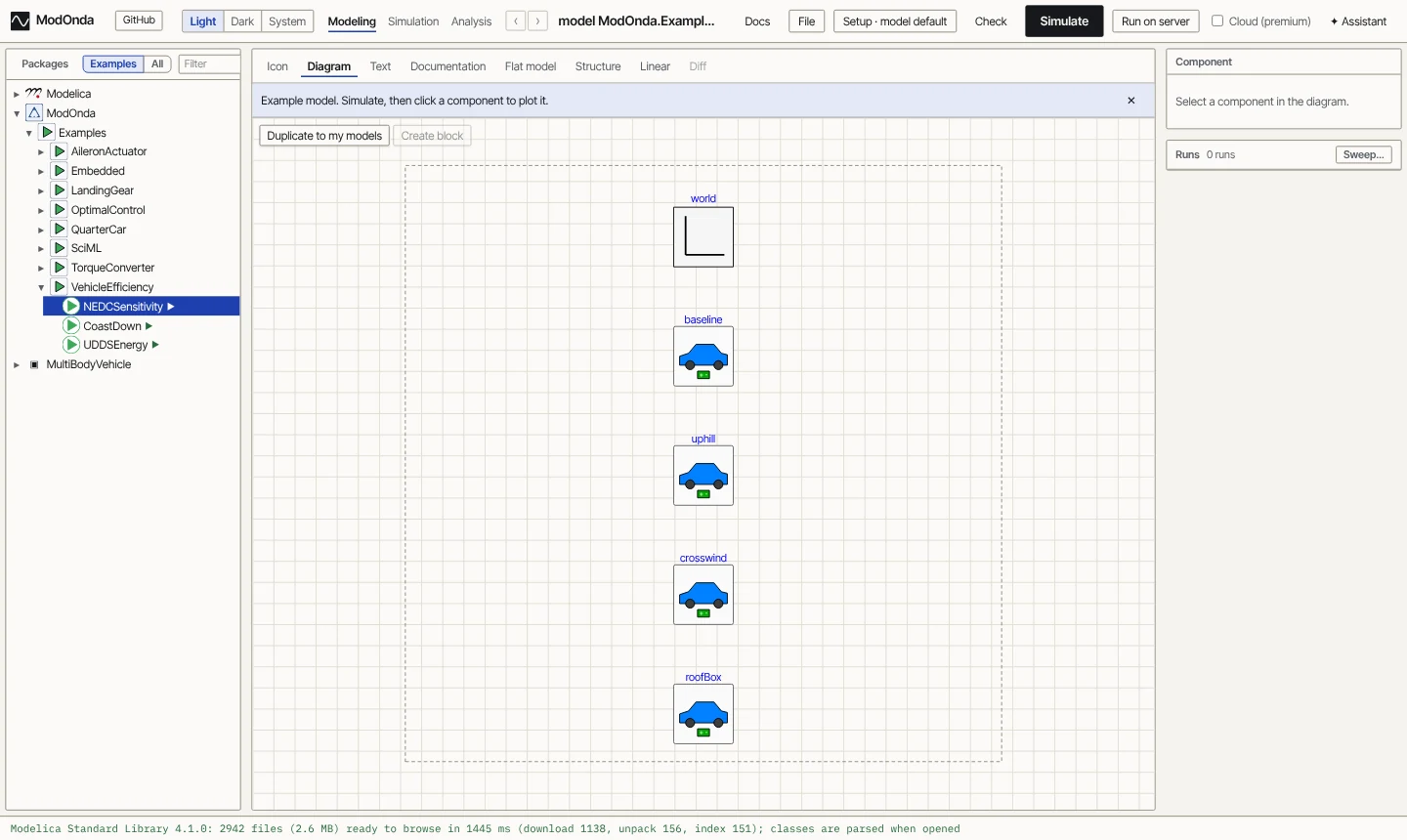This screenshot has width=1407, height=840.
Task: Click the package Filter input field
Action: coord(209,64)
